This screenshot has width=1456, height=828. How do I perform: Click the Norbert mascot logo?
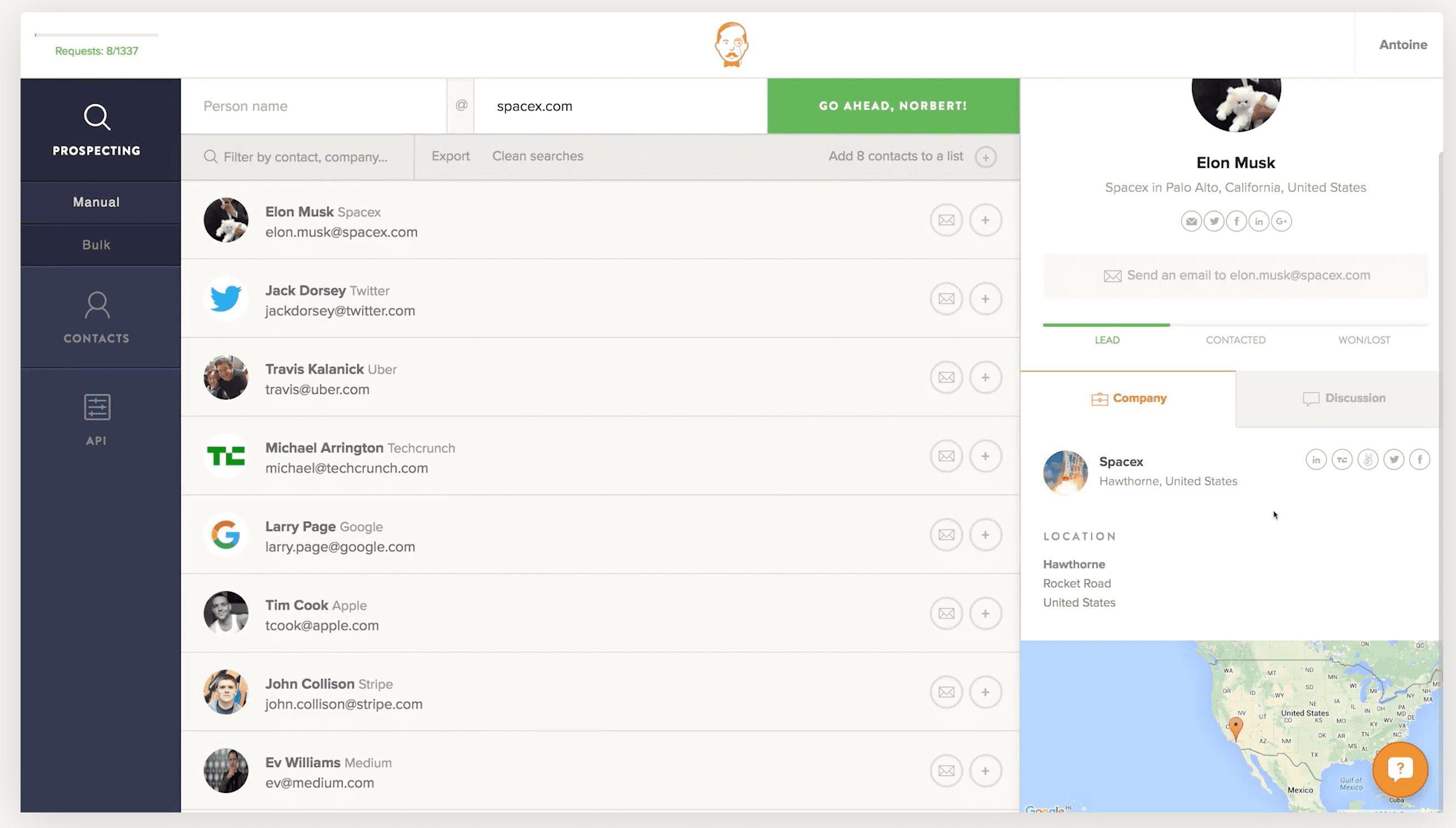pos(731,44)
